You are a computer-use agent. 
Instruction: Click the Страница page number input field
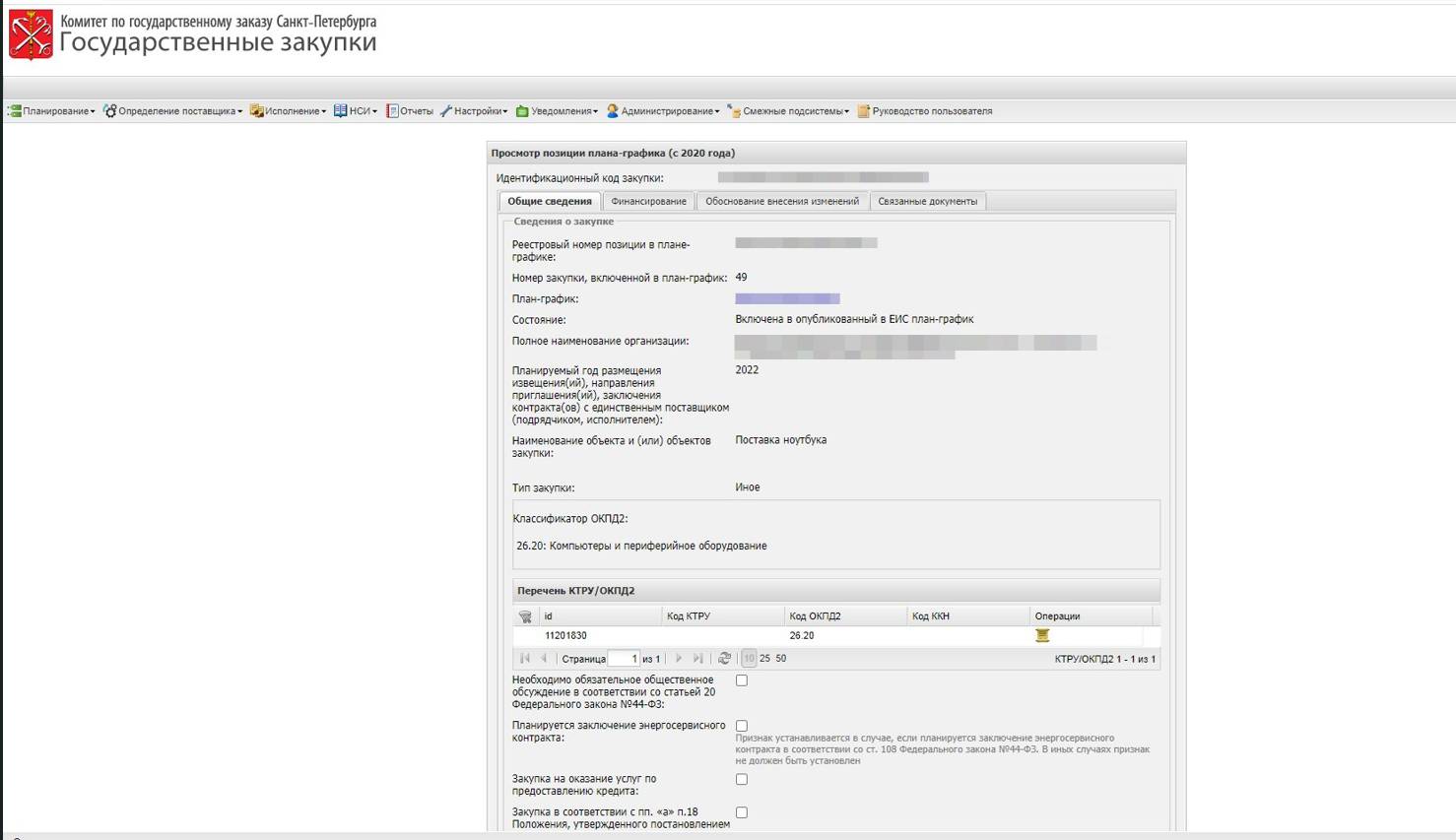pyautogui.click(x=624, y=658)
